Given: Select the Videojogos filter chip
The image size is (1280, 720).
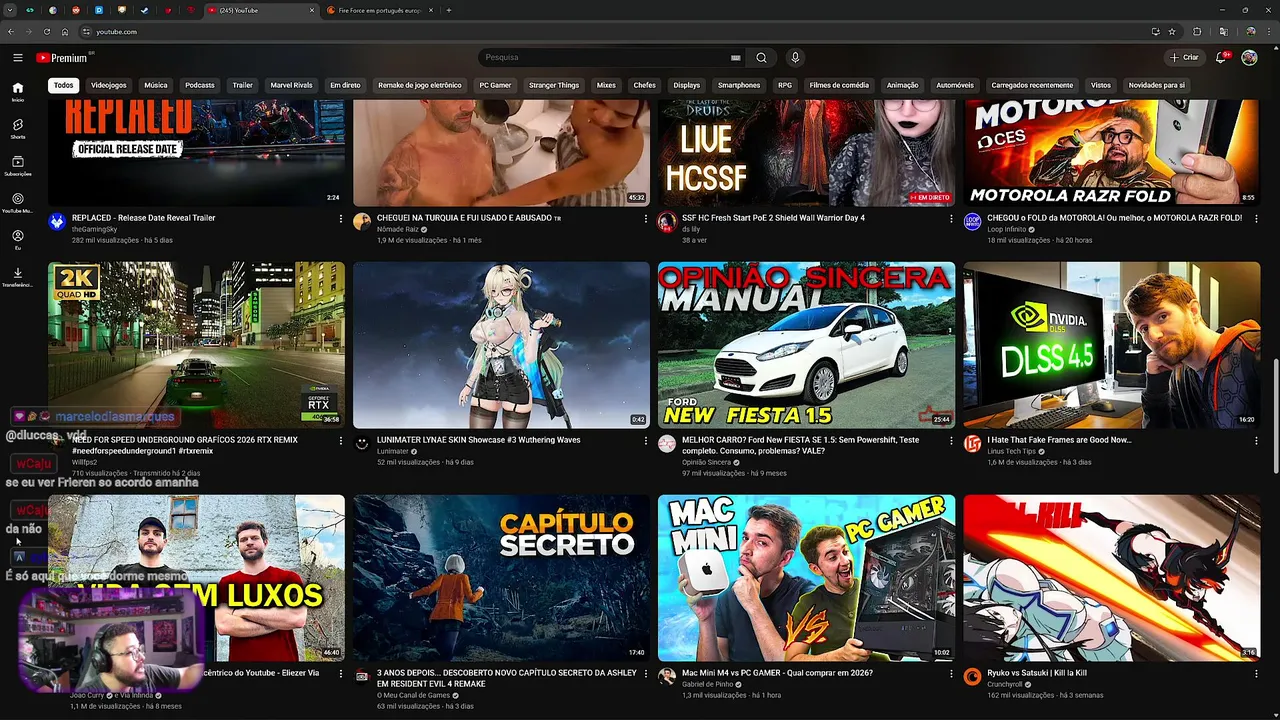Looking at the screenshot, I should [109, 85].
